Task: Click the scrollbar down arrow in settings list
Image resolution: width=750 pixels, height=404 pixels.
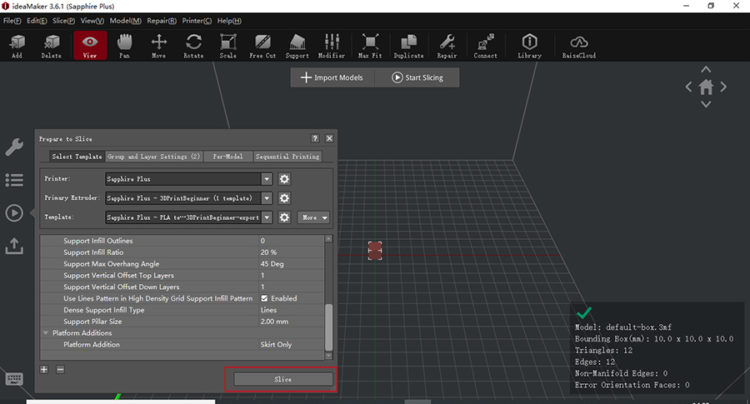Action: [x=329, y=356]
